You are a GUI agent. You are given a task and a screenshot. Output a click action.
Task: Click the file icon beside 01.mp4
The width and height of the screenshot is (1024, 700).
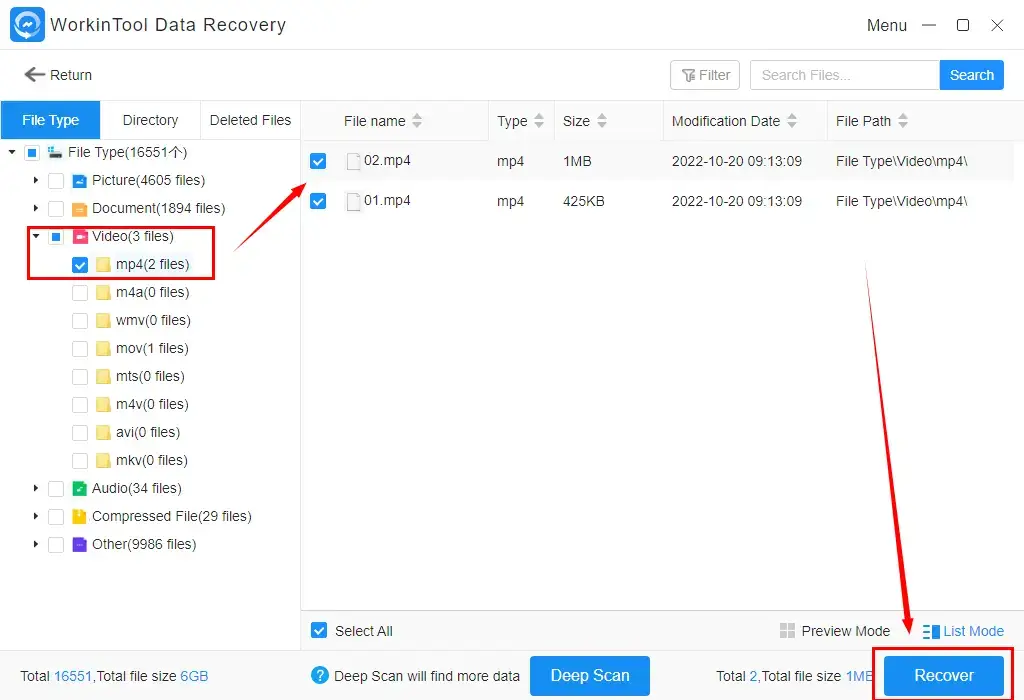tap(353, 202)
